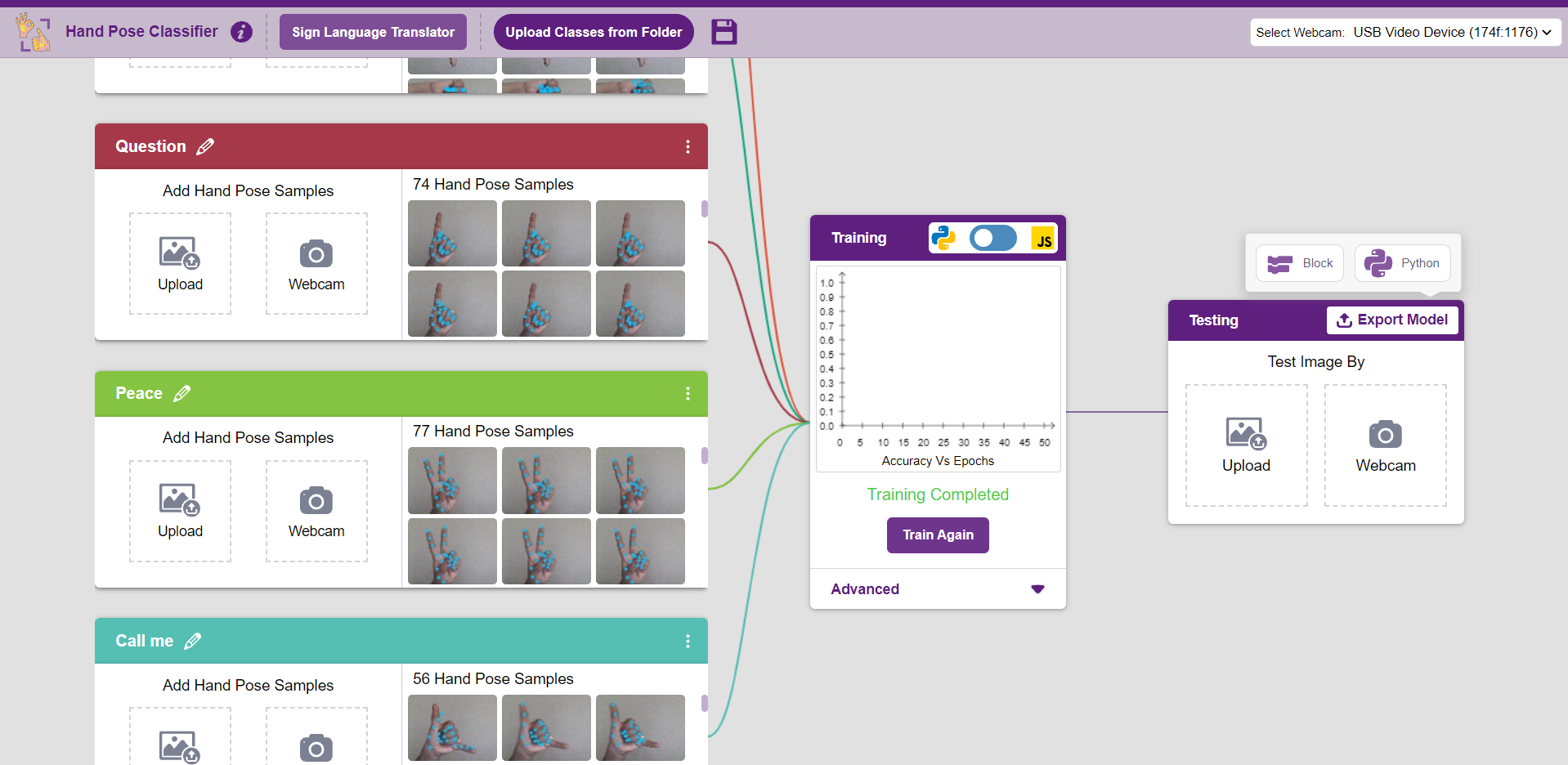This screenshot has height=765, width=1568.
Task: Click the '56 Hand Pose Samples' label
Action: (x=493, y=679)
